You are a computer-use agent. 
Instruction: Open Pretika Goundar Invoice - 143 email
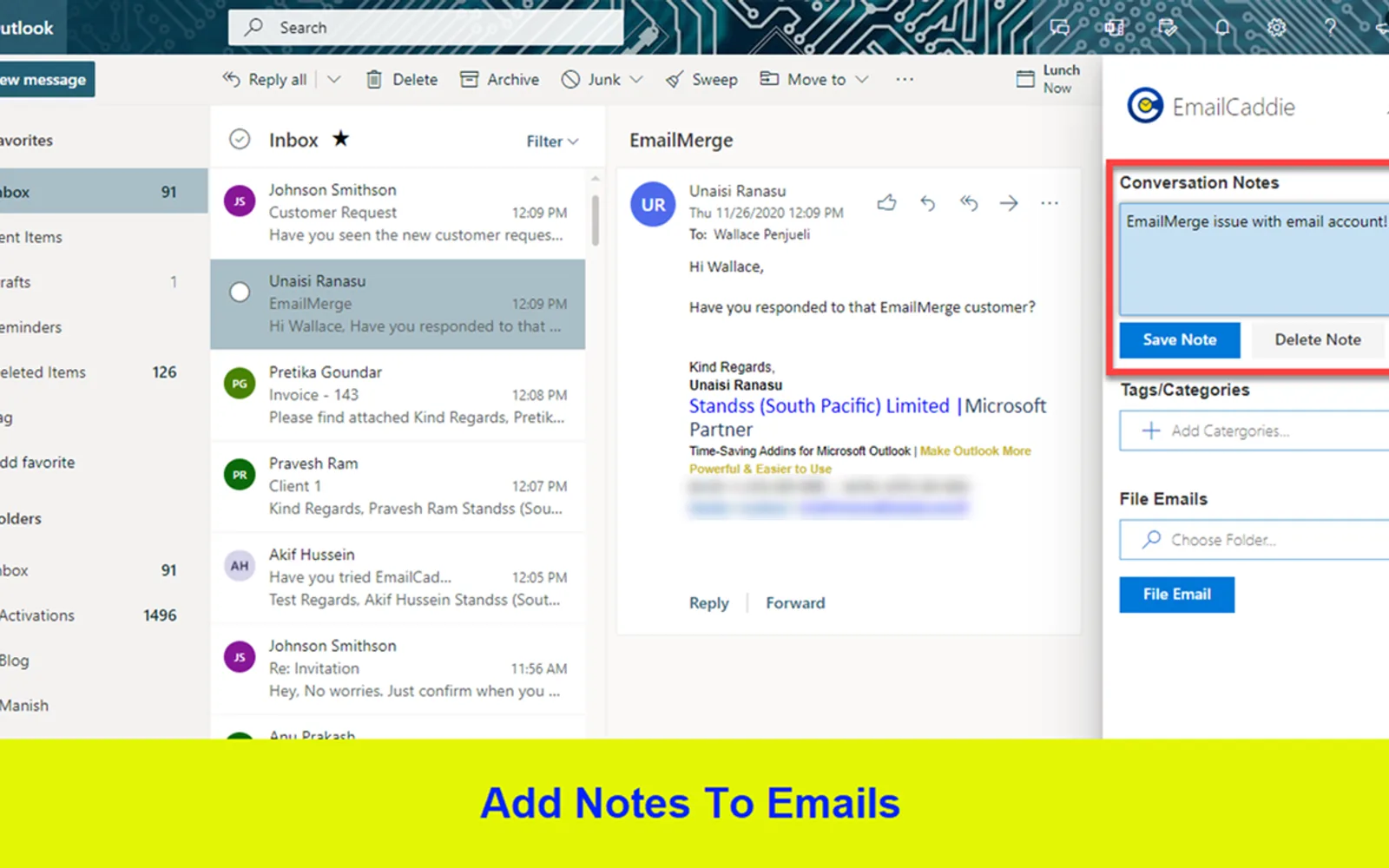(398, 395)
